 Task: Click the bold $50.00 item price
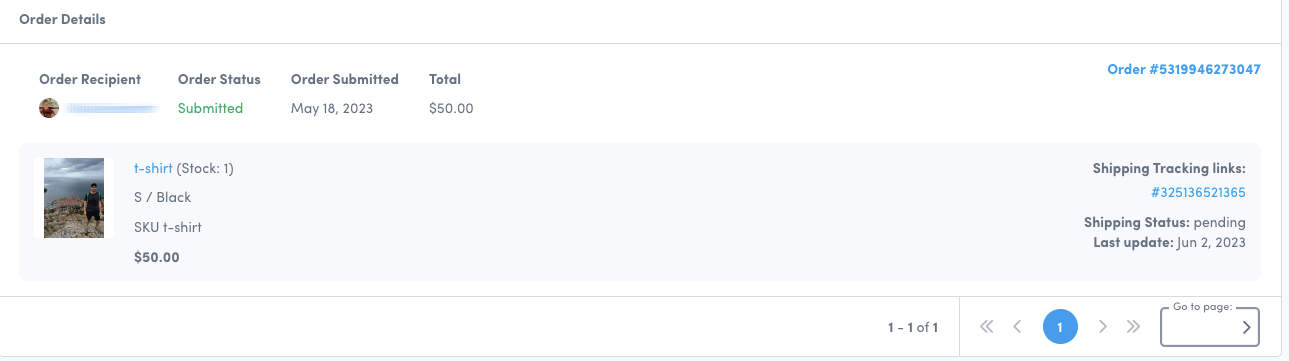tap(157, 257)
